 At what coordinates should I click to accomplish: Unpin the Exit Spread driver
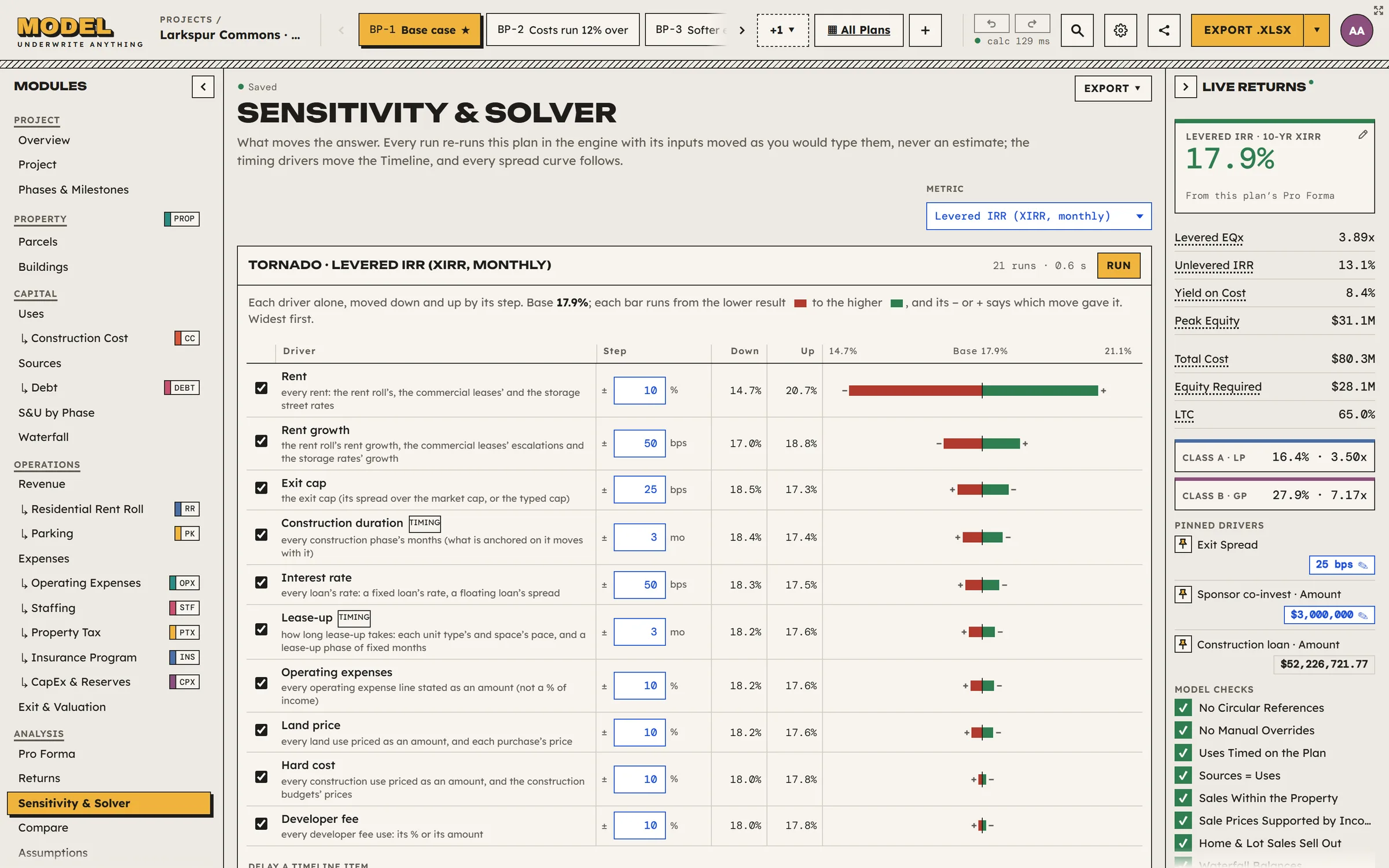tap(1183, 544)
